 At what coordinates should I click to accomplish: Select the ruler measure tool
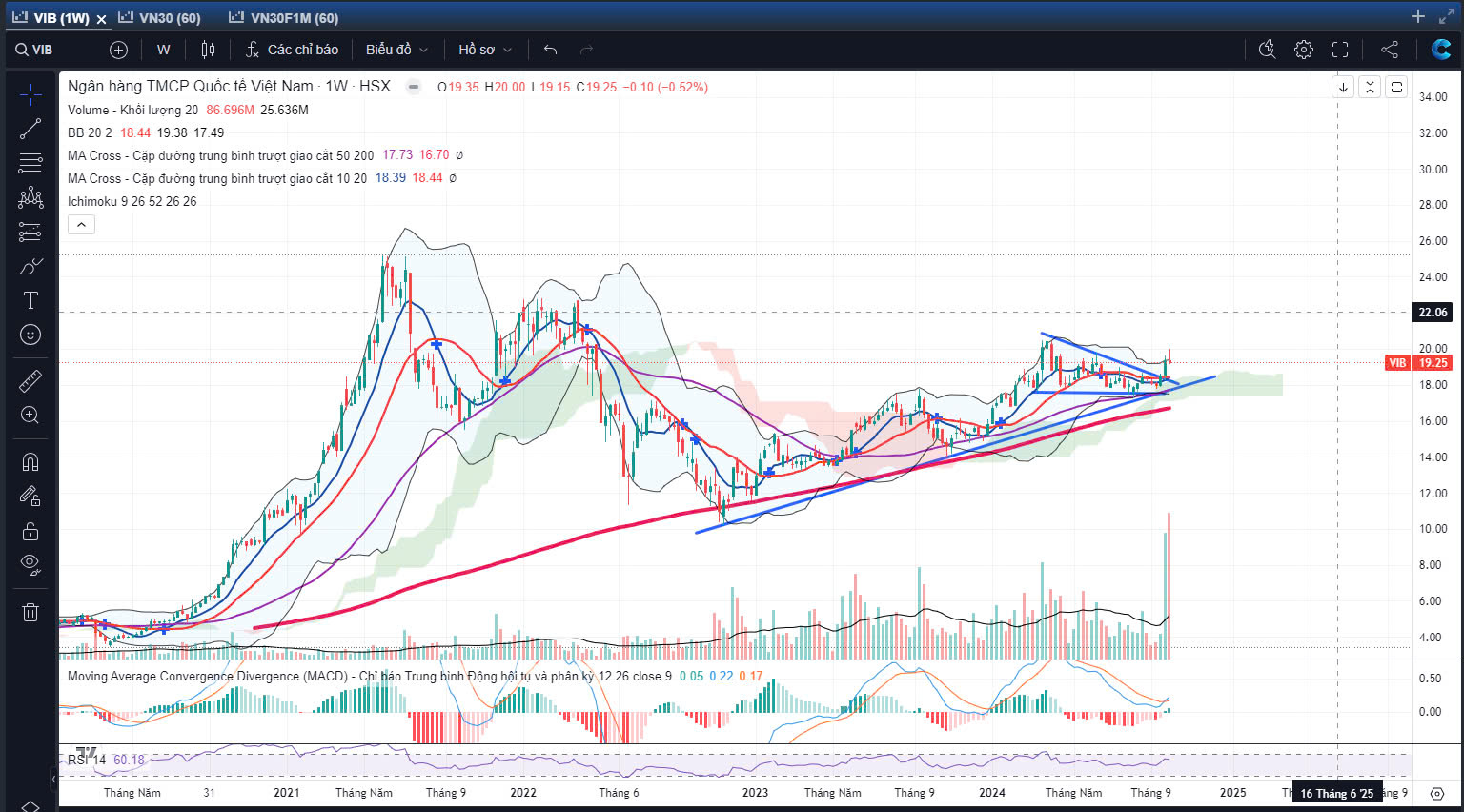click(x=30, y=381)
